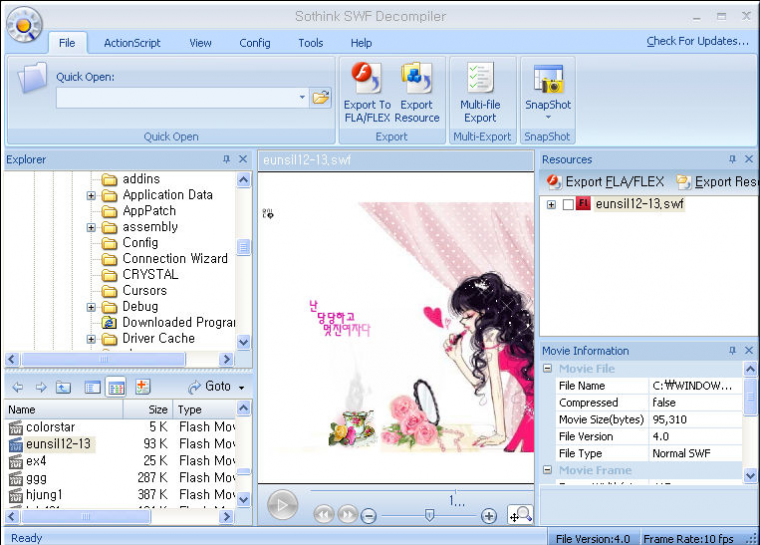Click the Sothink application orb button
The height and width of the screenshot is (545, 760).
coord(24,25)
